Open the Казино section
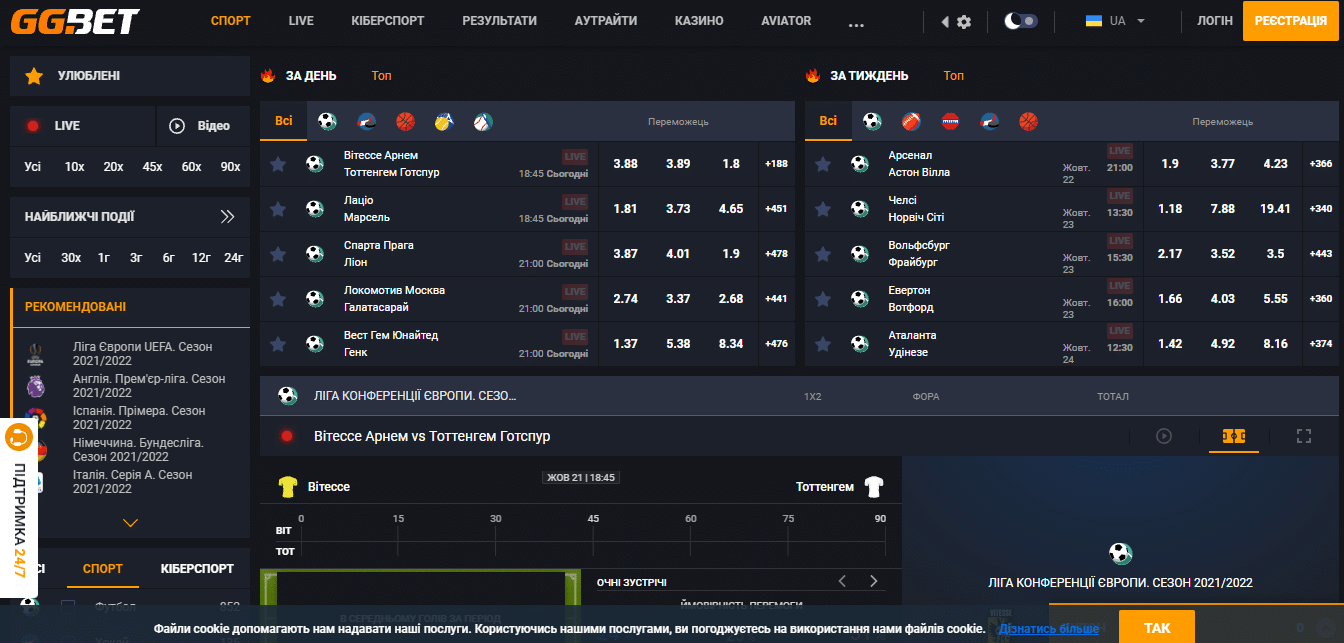1344x643 pixels. [x=699, y=21]
